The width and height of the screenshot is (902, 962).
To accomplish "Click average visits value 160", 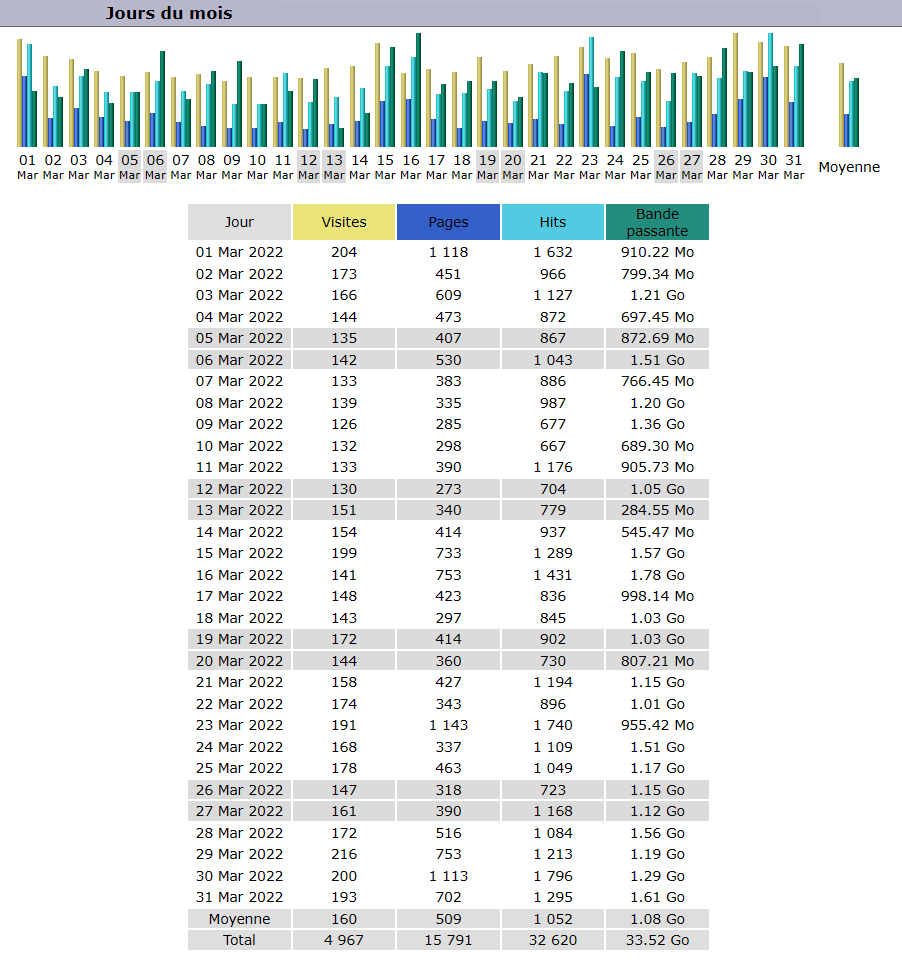I will [x=344, y=918].
